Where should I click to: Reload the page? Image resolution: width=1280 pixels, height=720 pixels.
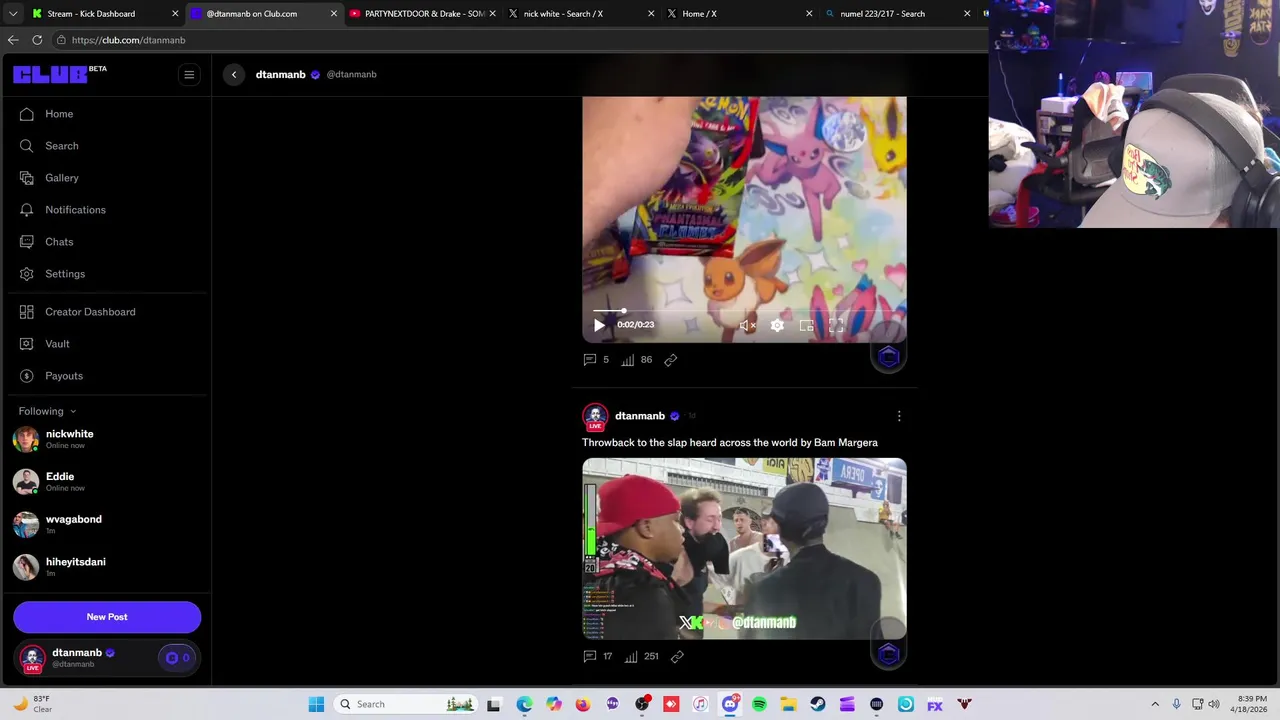[37, 40]
